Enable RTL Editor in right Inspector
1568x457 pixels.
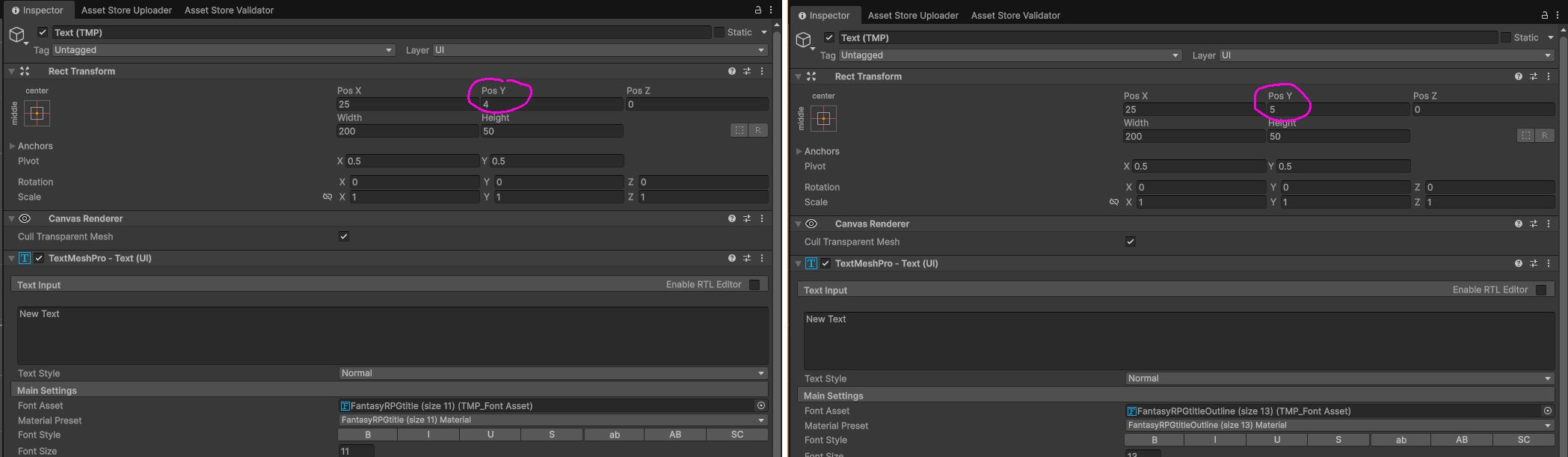tap(1540, 289)
